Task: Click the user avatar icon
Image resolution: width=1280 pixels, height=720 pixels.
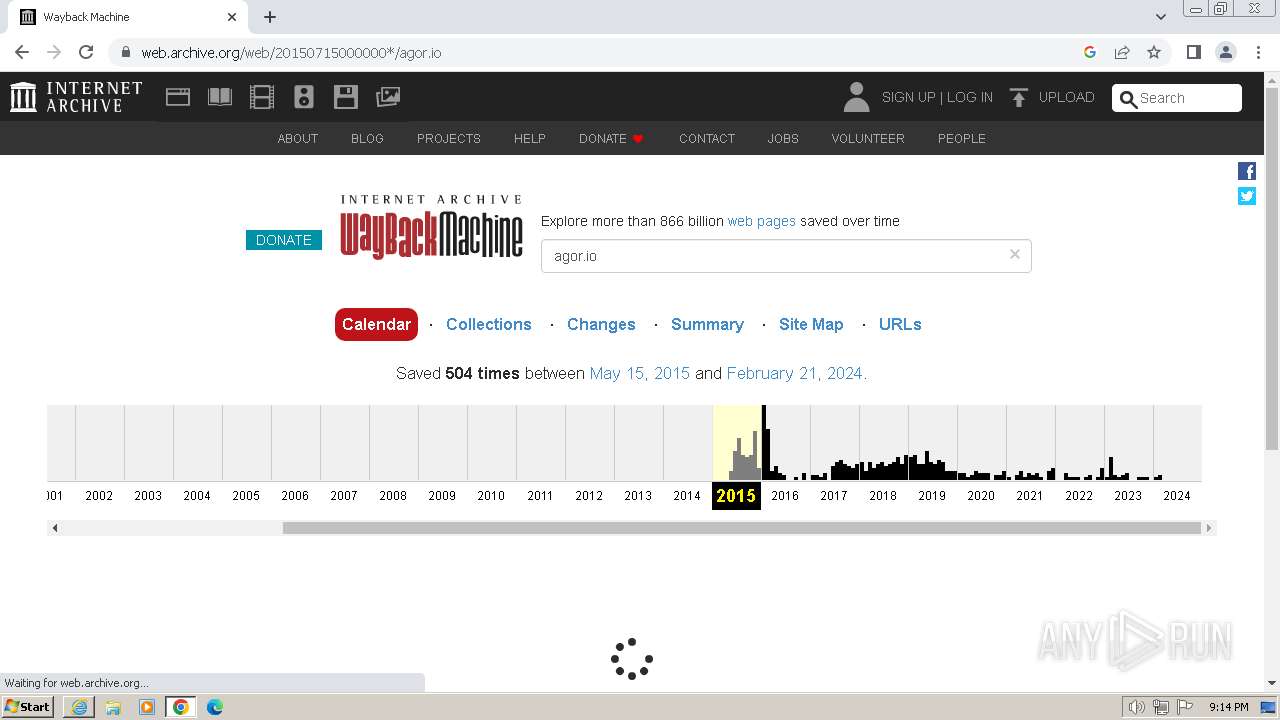Action: pos(856,97)
